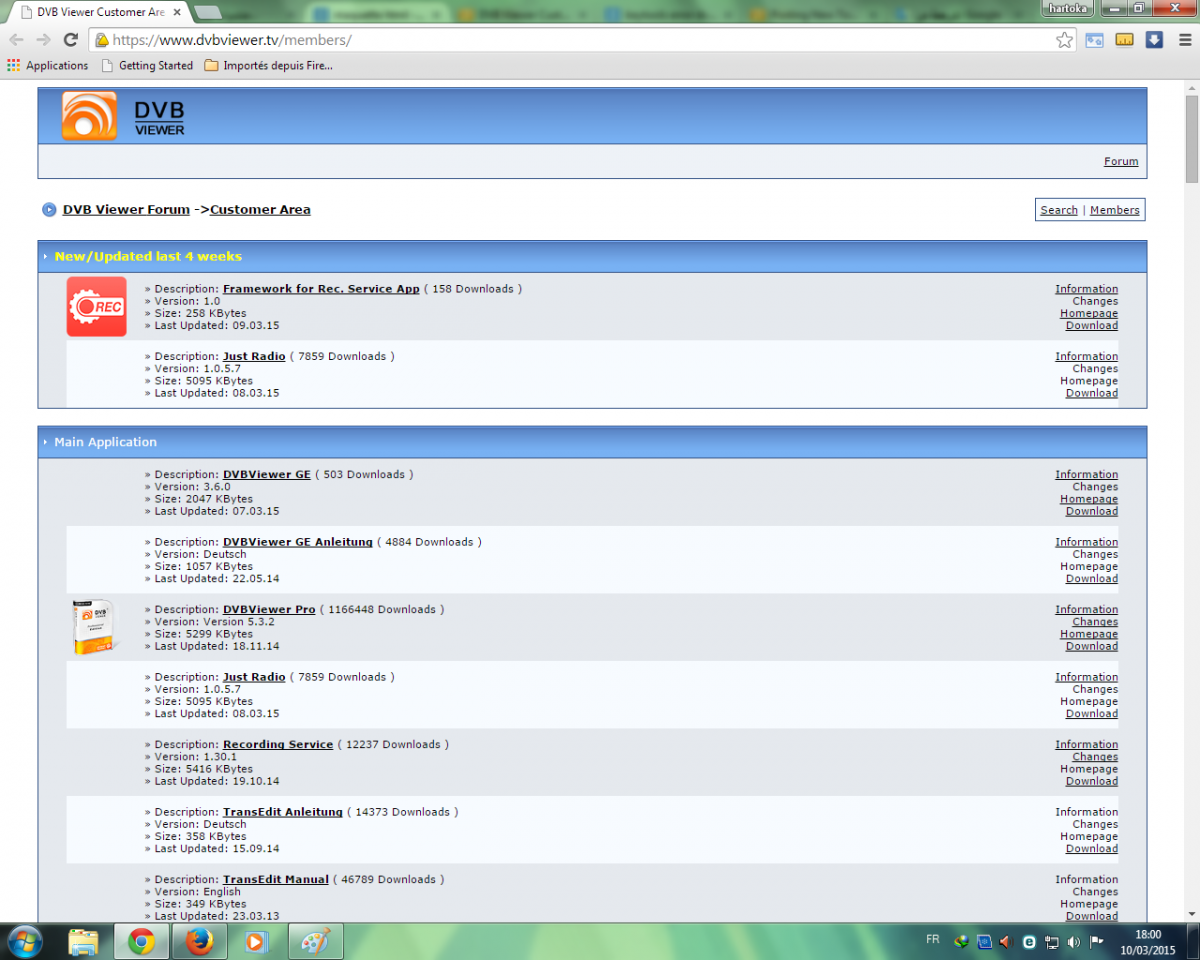This screenshot has height=960, width=1200.
Task: Open Firefox from the taskbar
Action: (x=199, y=941)
